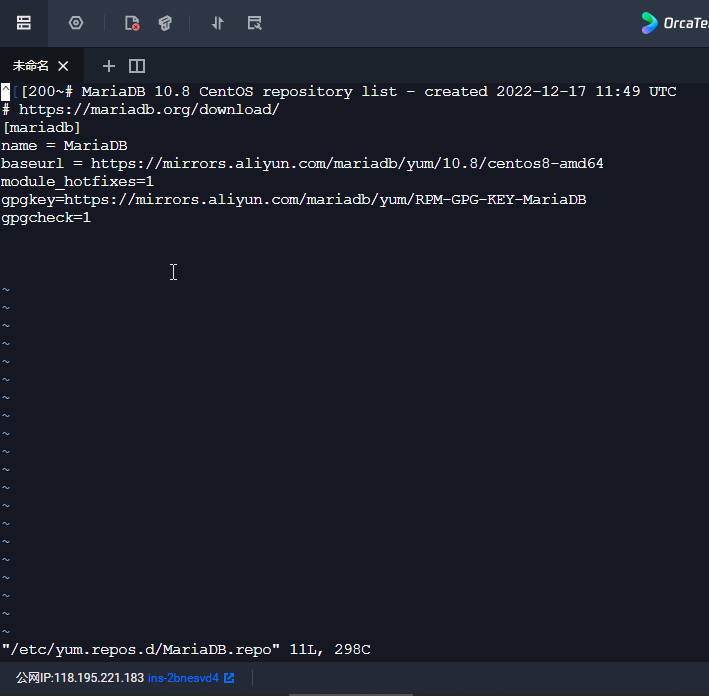Click the OrcaTerm logo
Screen dimensions: 709x696
[674, 23]
